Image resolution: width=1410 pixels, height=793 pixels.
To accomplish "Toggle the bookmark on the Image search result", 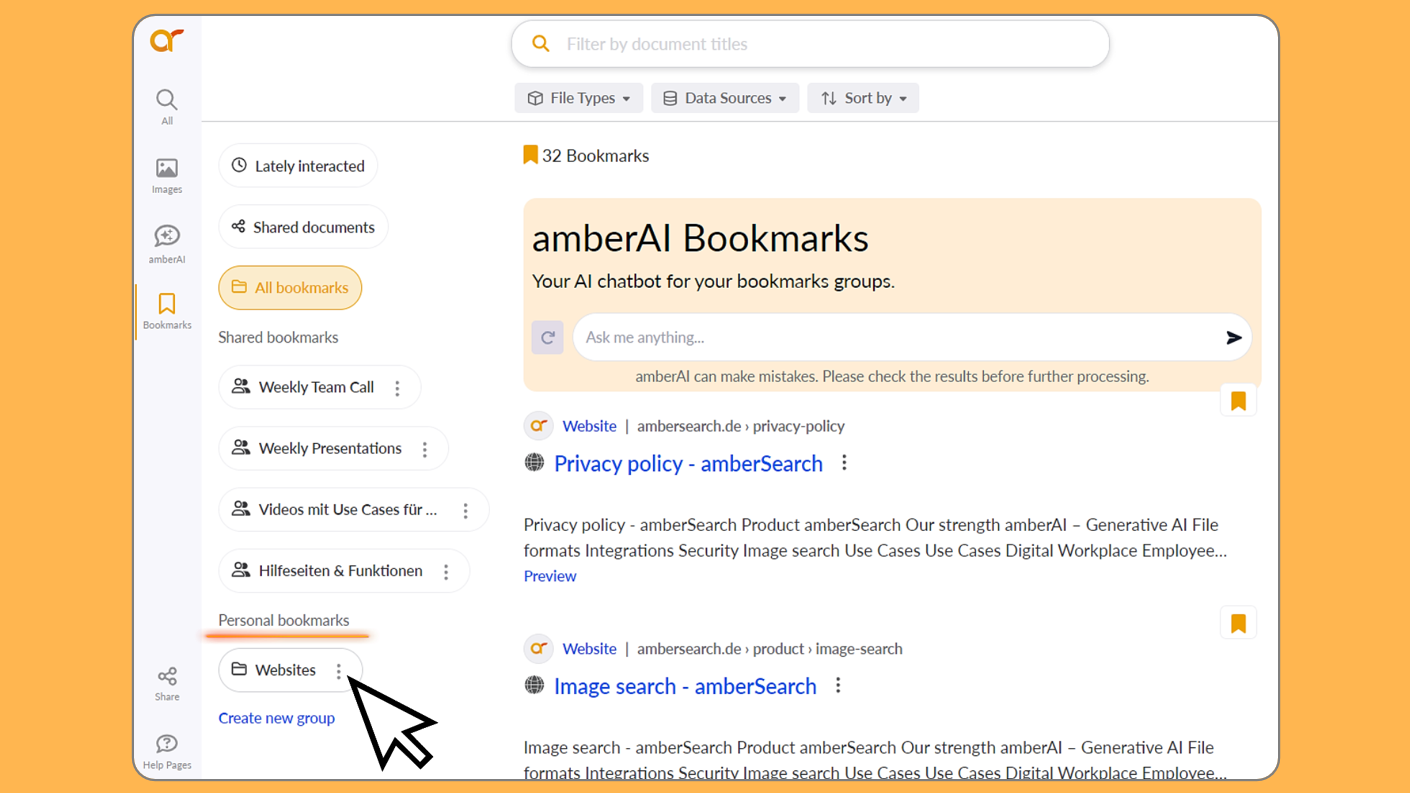I will [x=1238, y=624].
